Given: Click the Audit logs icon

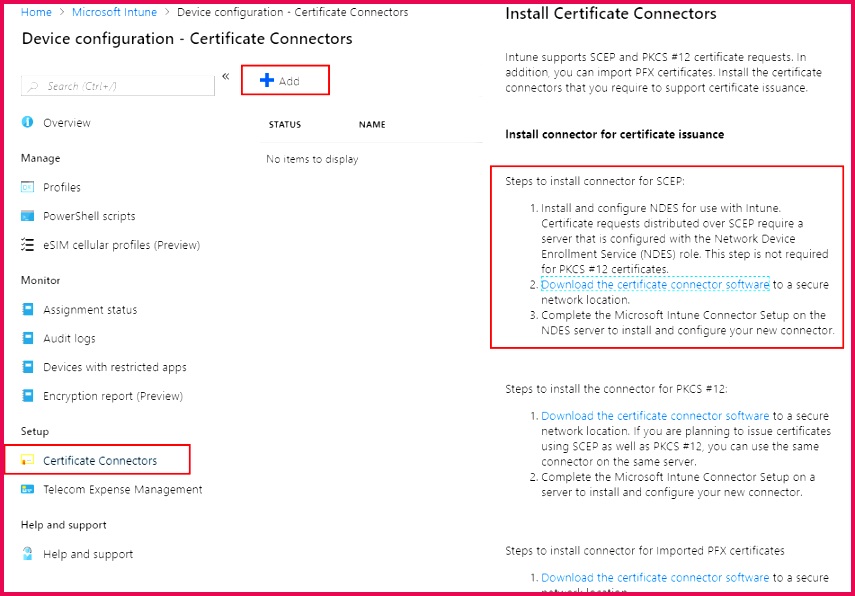Looking at the screenshot, I should pyautogui.click(x=27, y=338).
